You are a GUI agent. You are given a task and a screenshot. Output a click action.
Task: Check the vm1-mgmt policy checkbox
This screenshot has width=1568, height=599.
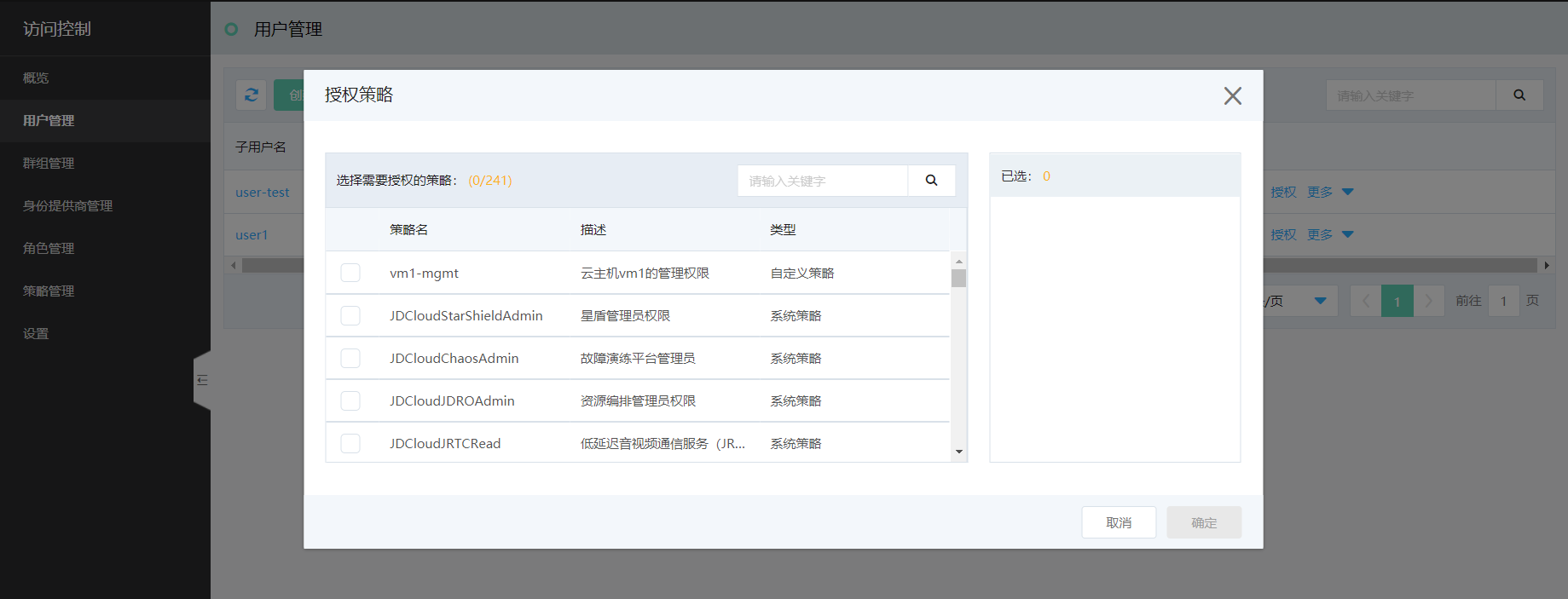[x=350, y=273]
